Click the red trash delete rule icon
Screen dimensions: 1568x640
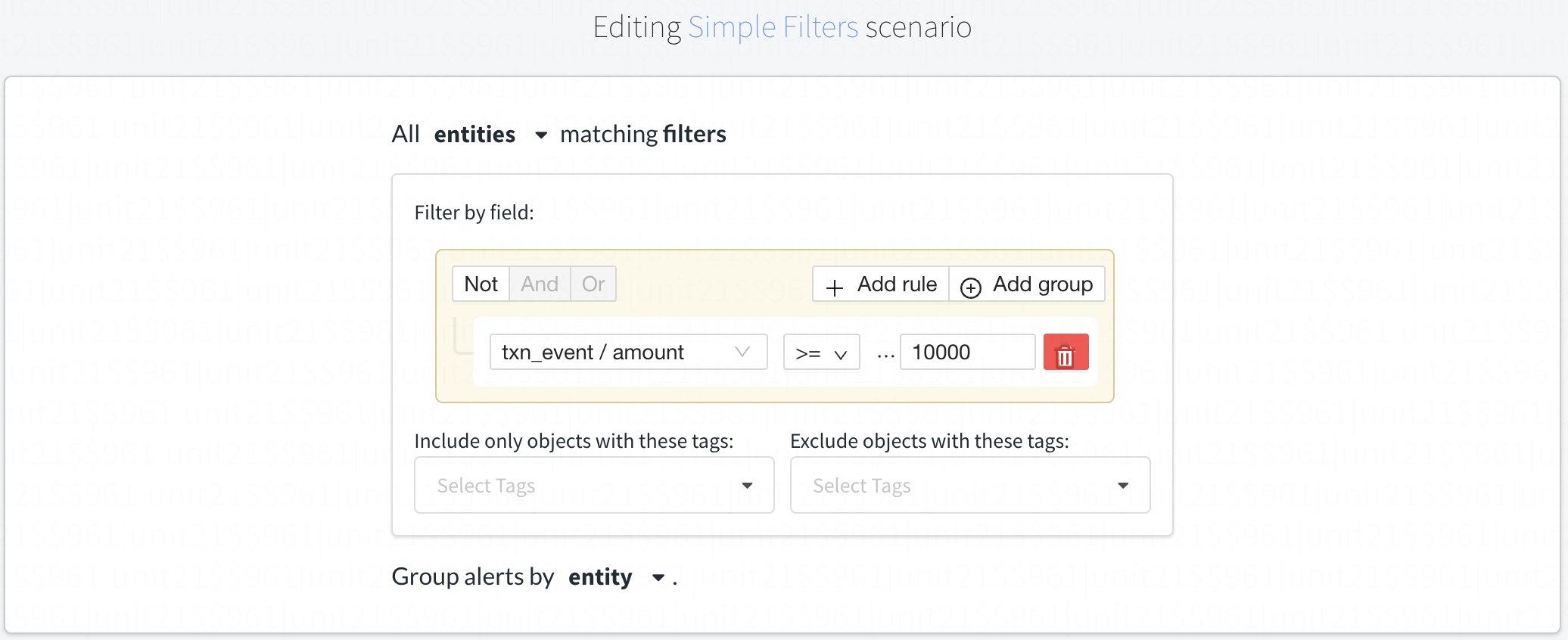(x=1065, y=353)
